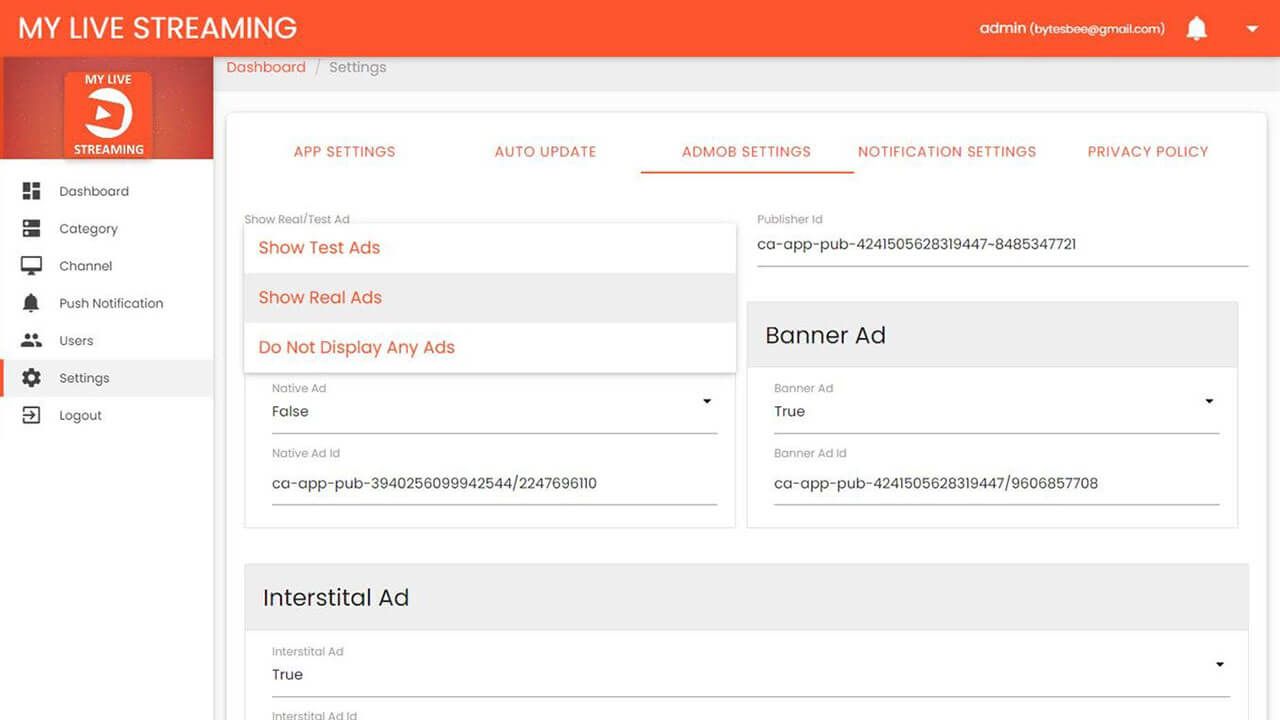The height and width of the screenshot is (720, 1280).
Task: Open the Notification Settings tab
Action: (x=946, y=152)
